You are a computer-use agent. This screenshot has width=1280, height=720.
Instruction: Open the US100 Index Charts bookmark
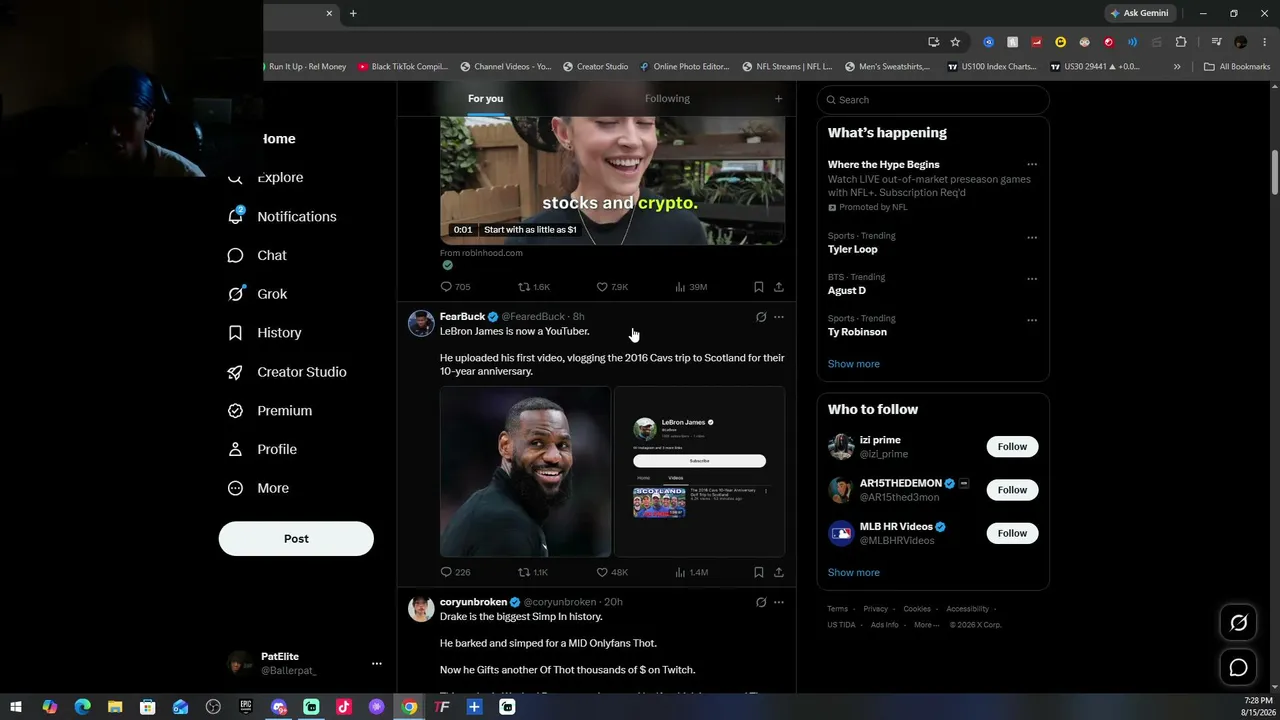(991, 67)
